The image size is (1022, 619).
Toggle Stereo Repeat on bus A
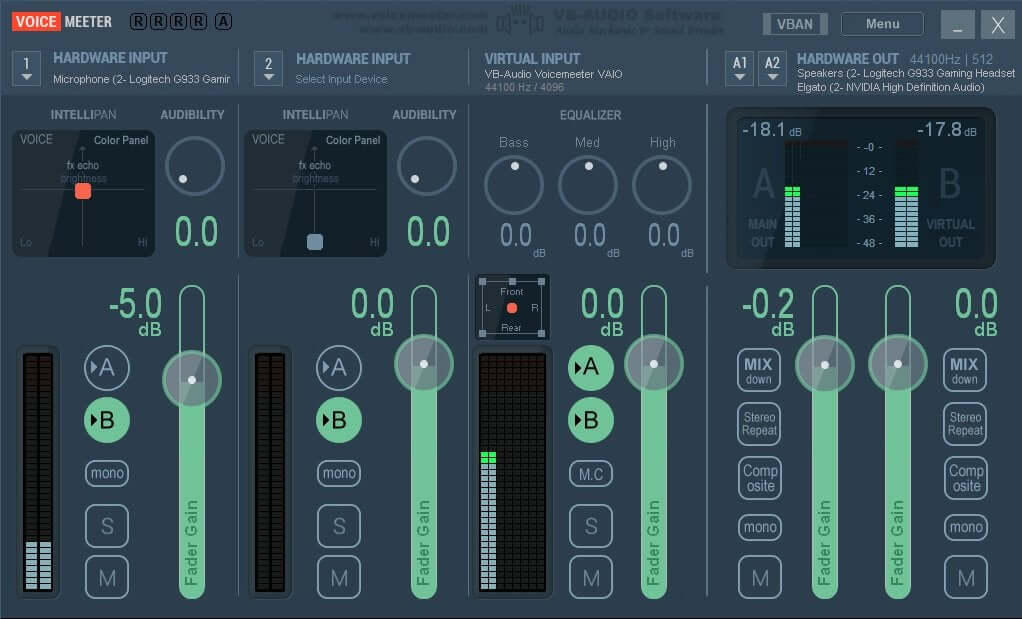point(759,424)
